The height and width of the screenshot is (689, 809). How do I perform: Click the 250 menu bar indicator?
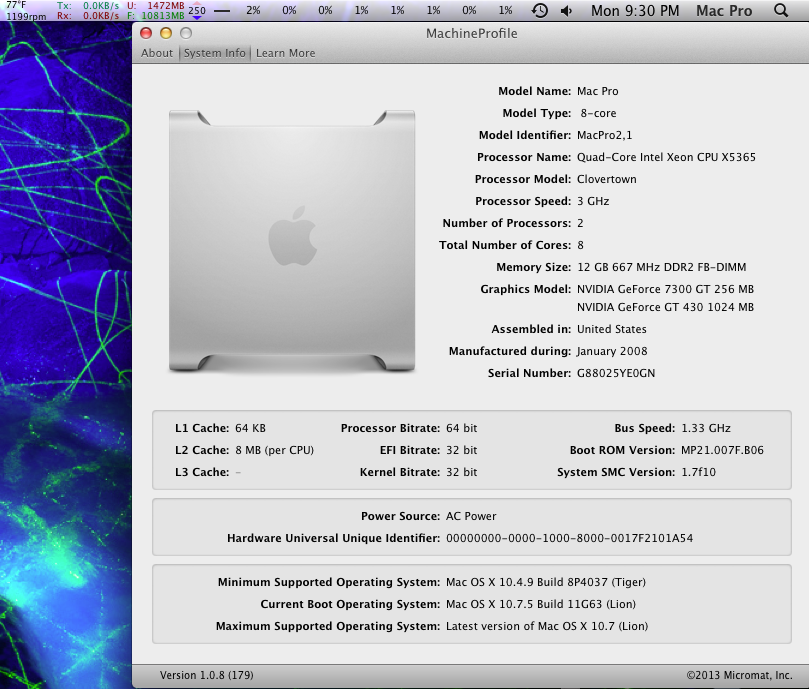[197, 10]
